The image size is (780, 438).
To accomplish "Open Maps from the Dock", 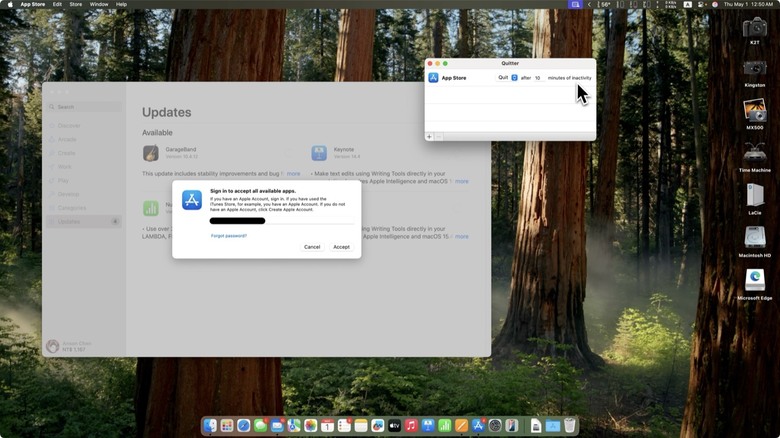I will coord(294,426).
